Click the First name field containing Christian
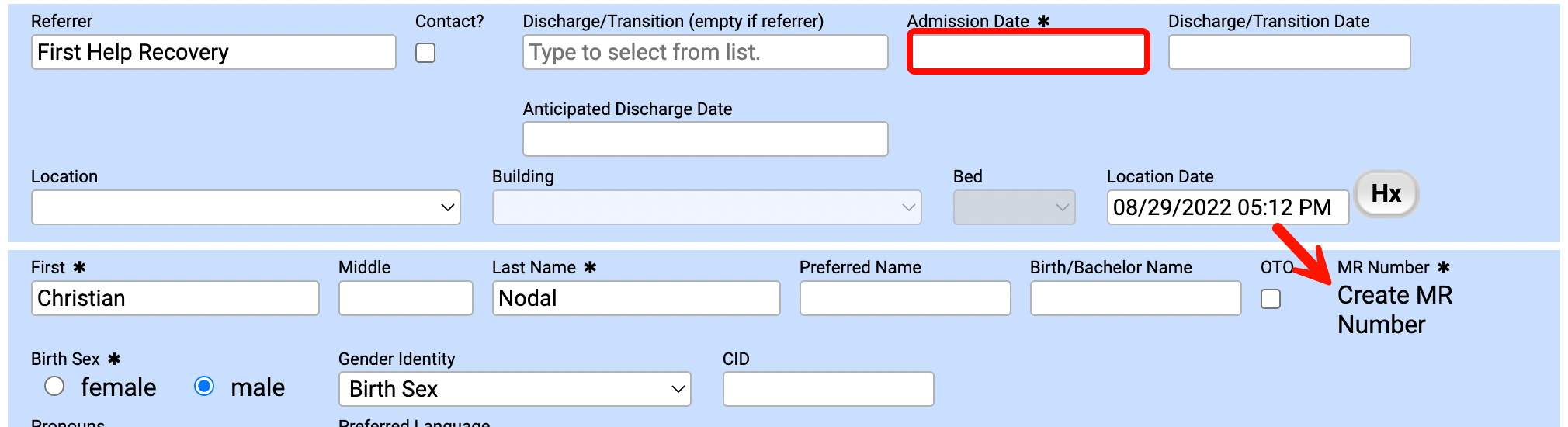The width and height of the screenshot is (1568, 427). coord(175,298)
